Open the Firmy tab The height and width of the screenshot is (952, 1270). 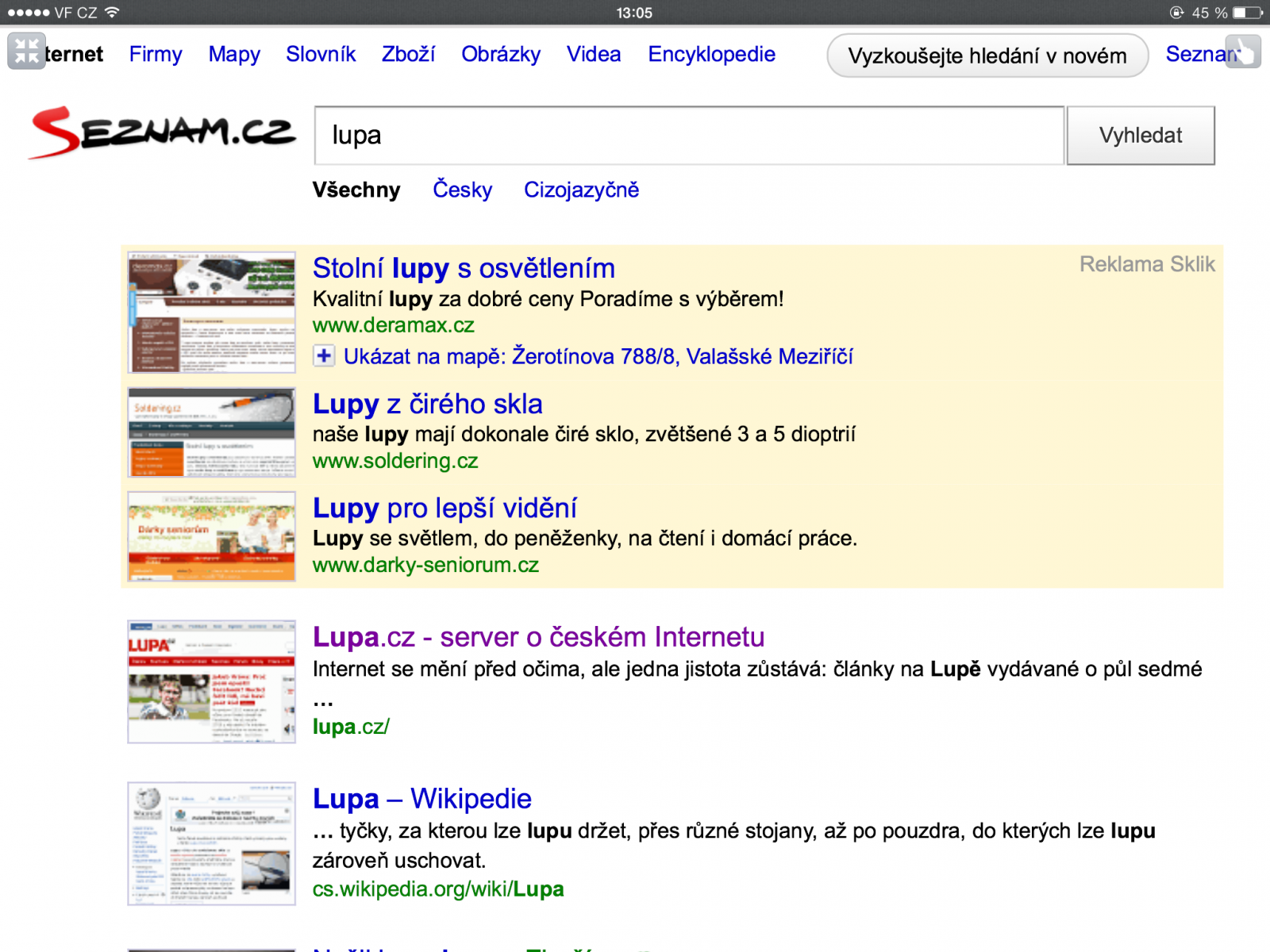156,54
